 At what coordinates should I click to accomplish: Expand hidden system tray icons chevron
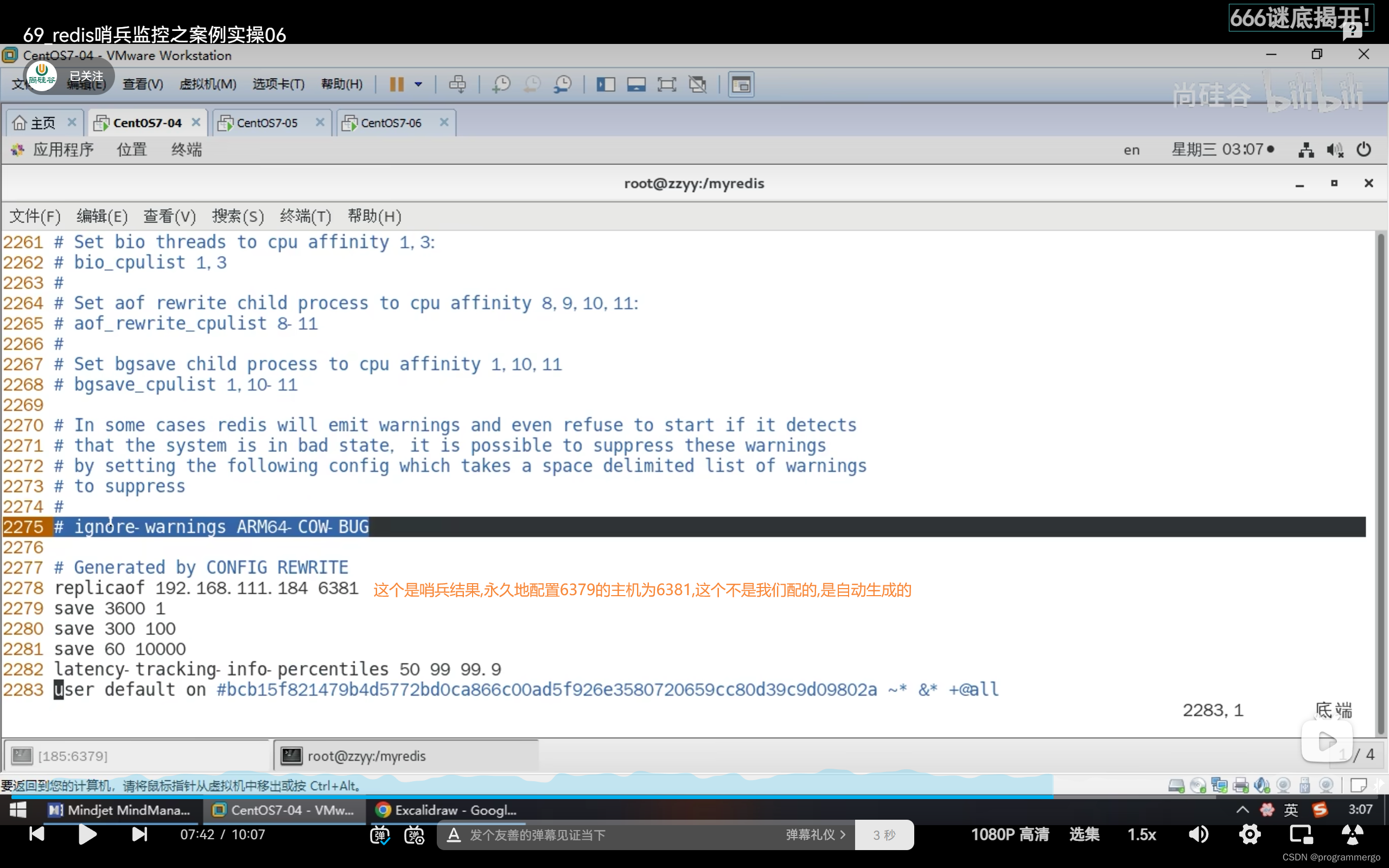point(1243,810)
